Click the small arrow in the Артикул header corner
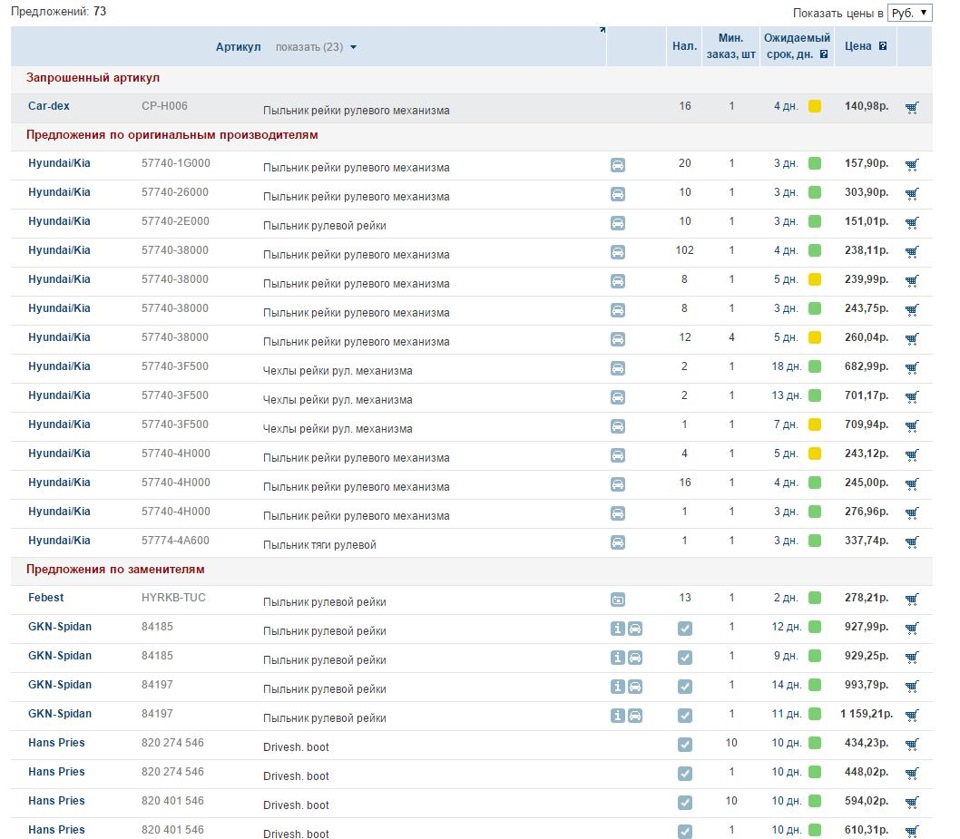The image size is (960, 839). tap(602, 30)
